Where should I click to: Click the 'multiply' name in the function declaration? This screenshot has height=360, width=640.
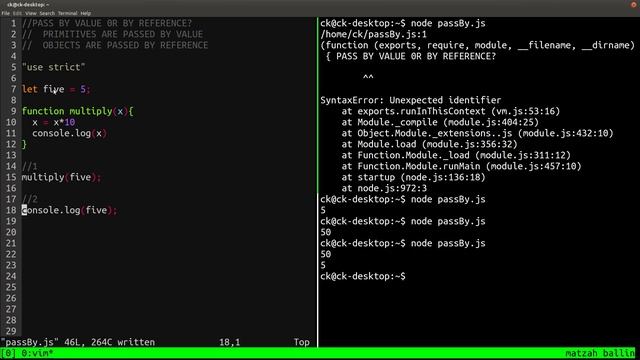click(x=91, y=111)
